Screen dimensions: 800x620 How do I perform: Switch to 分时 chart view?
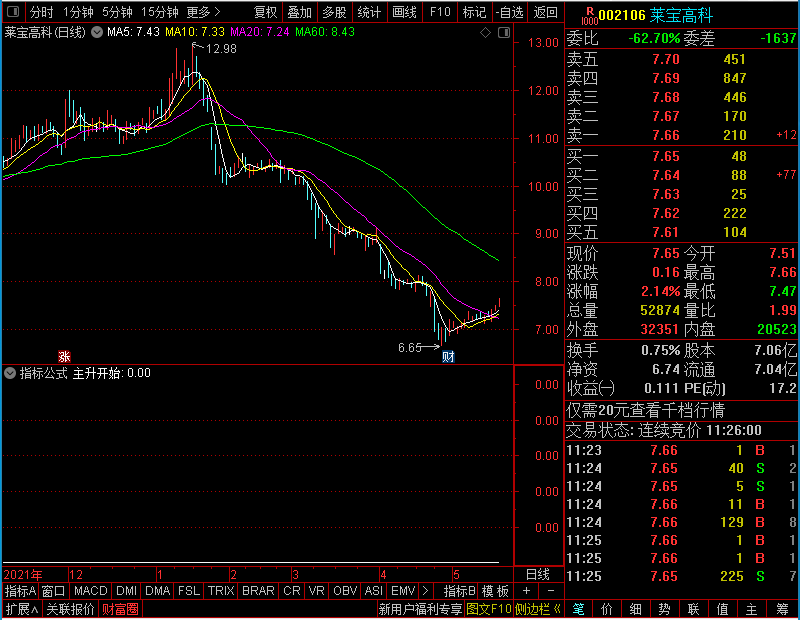click(41, 12)
